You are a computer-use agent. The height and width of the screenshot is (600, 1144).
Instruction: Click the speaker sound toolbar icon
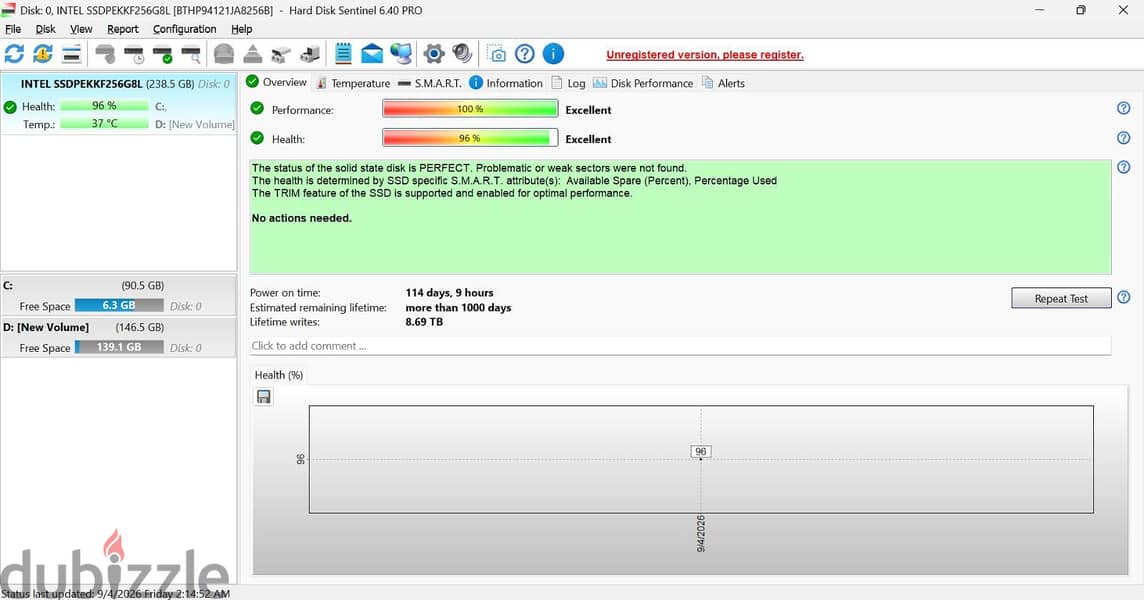[x=462, y=53]
